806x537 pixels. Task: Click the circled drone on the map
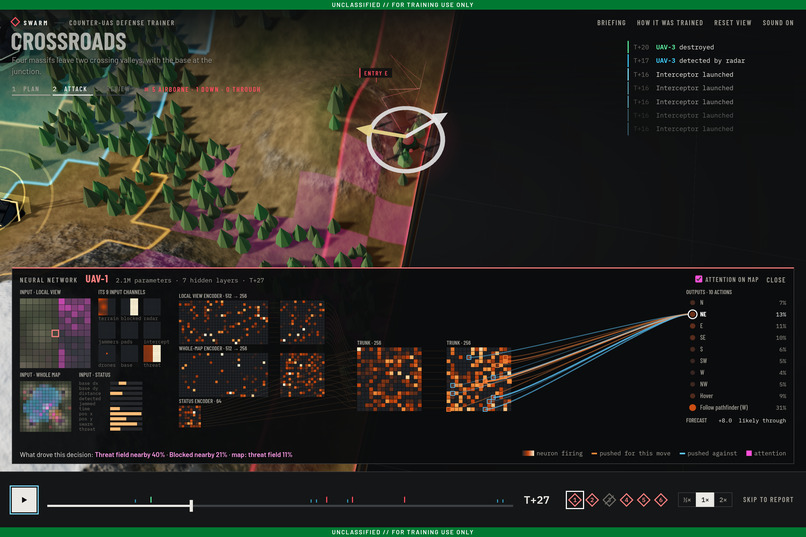point(406,140)
